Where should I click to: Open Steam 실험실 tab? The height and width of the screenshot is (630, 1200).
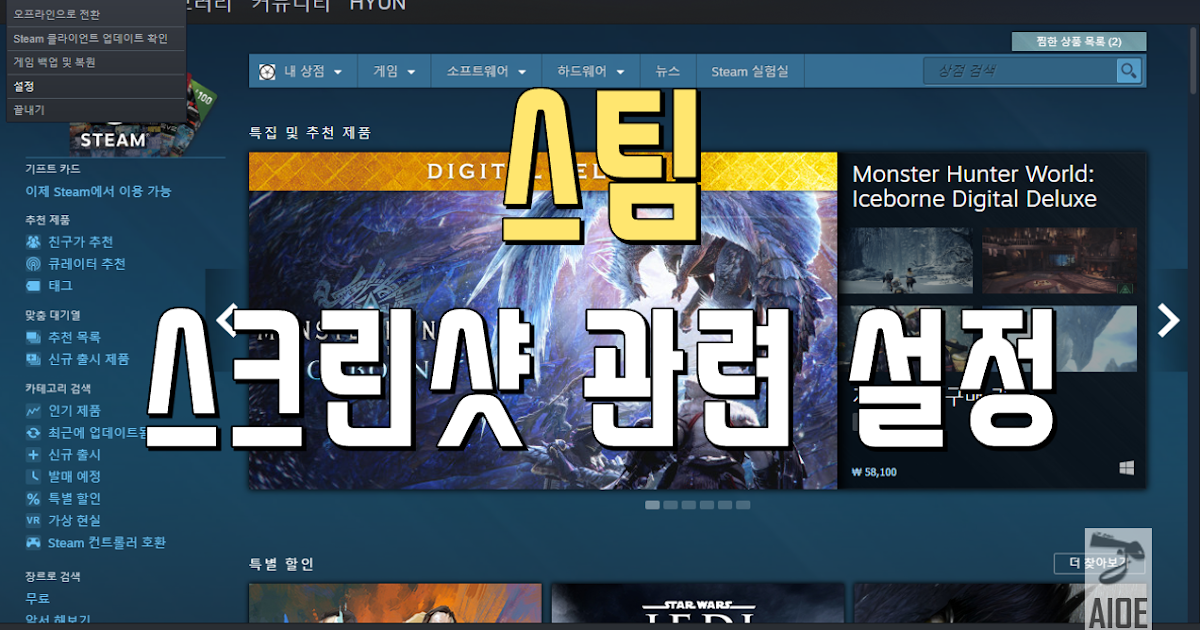click(x=750, y=71)
